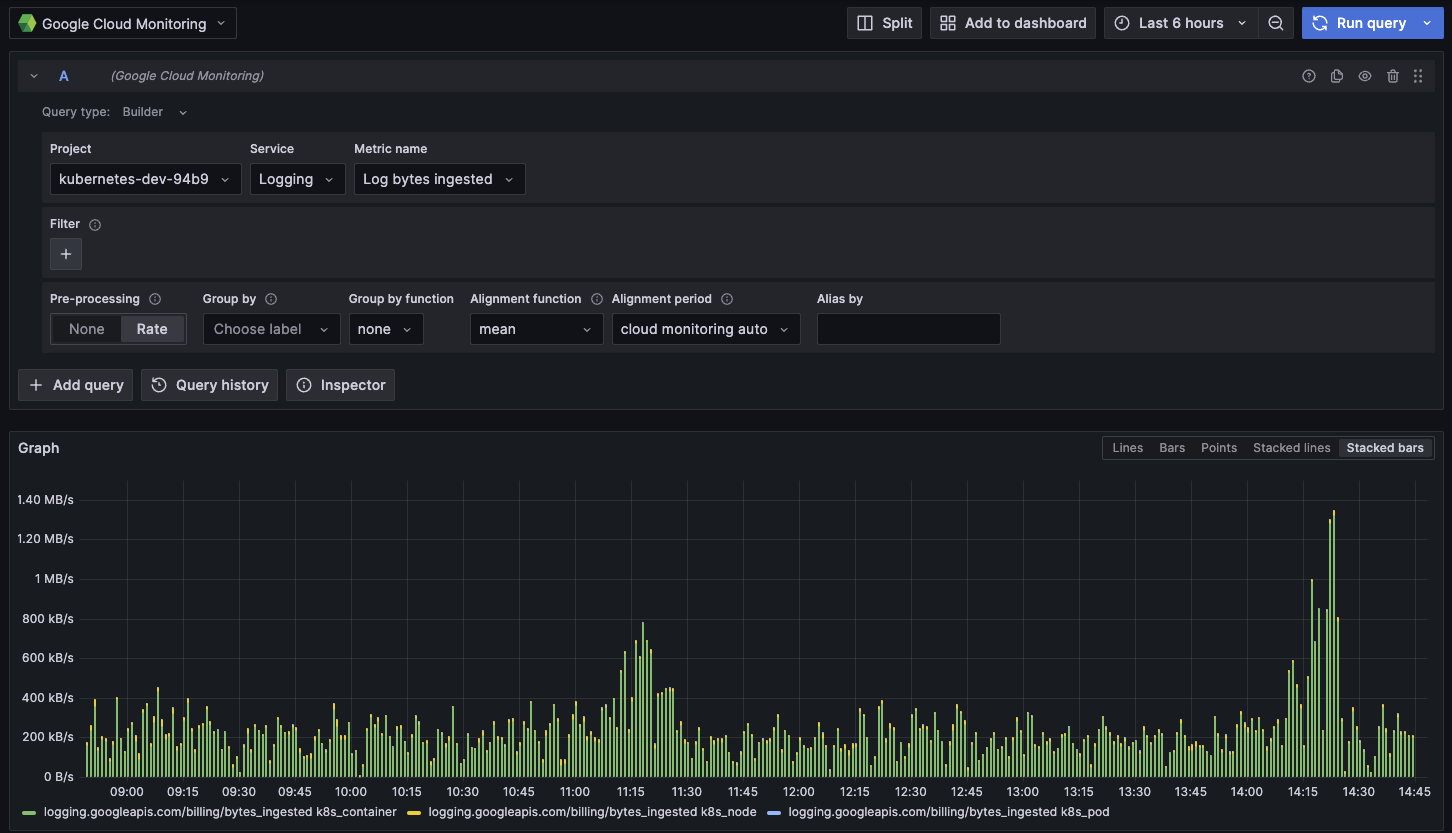This screenshot has width=1452, height=833.
Task: Click the trash icon to remove query A
Action: coord(1393,76)
